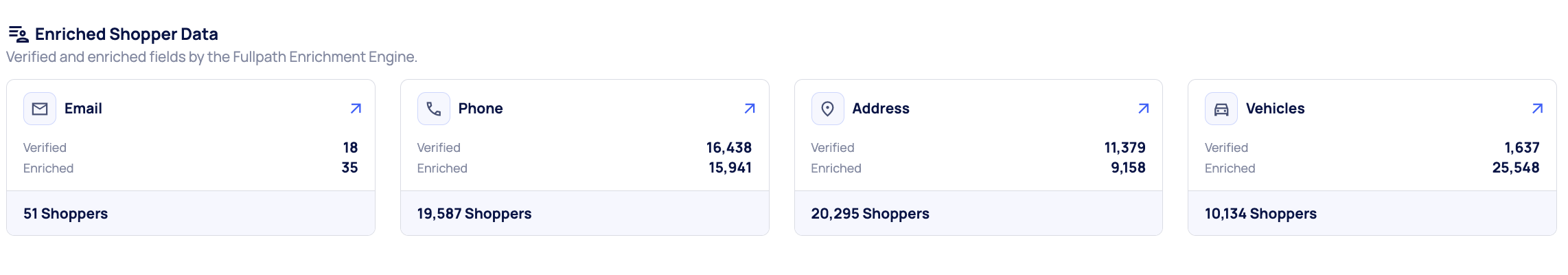Click the Enriched Shopper Data header icon
The image size is (1568, 275).
19,34
